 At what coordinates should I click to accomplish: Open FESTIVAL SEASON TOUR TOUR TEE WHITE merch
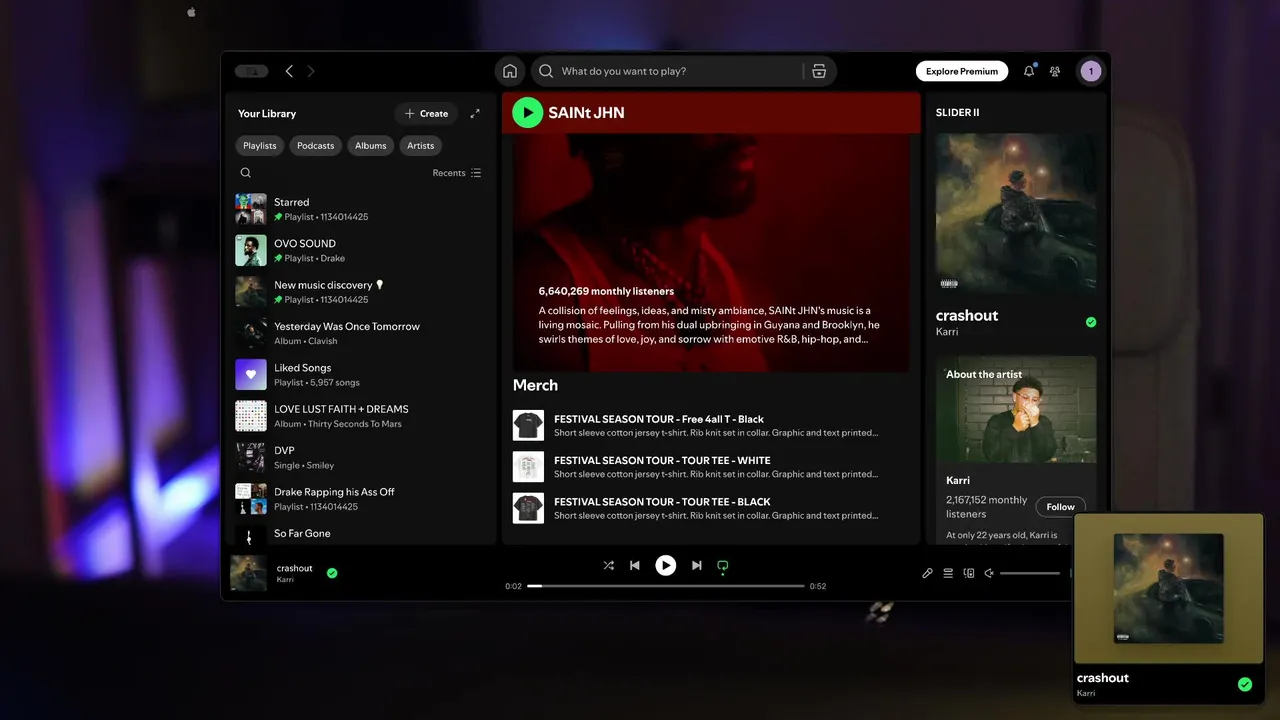[710, 467]
